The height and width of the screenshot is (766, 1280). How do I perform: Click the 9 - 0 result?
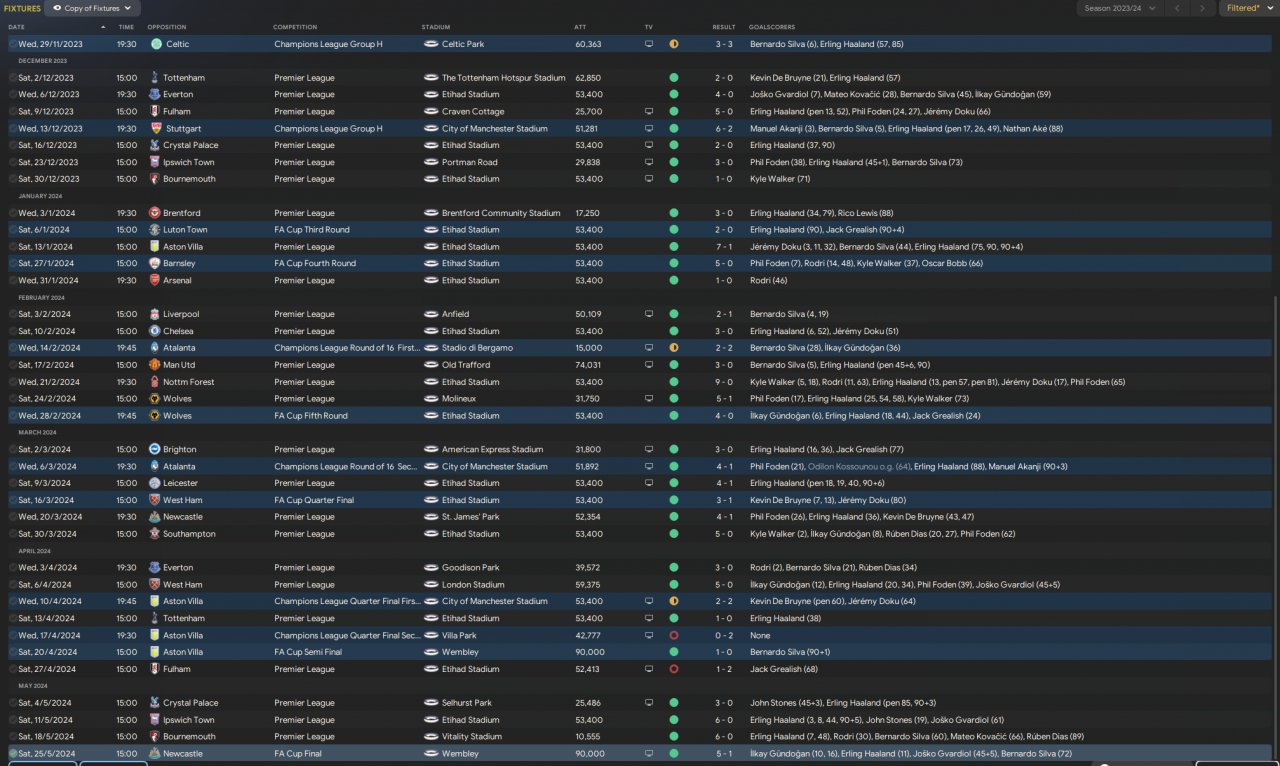tap(723, 382)
